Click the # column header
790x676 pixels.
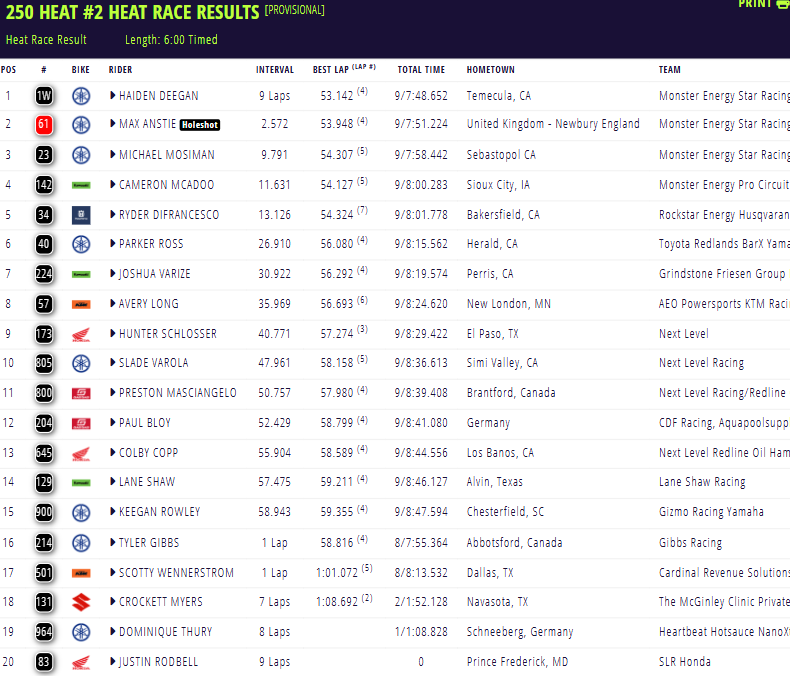click(x=44, y=70)
